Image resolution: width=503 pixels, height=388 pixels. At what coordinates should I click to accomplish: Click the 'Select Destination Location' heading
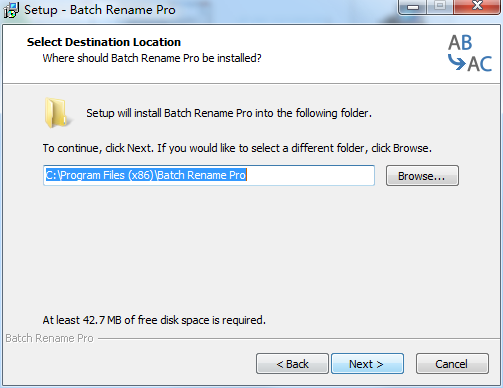pos(104,42)
